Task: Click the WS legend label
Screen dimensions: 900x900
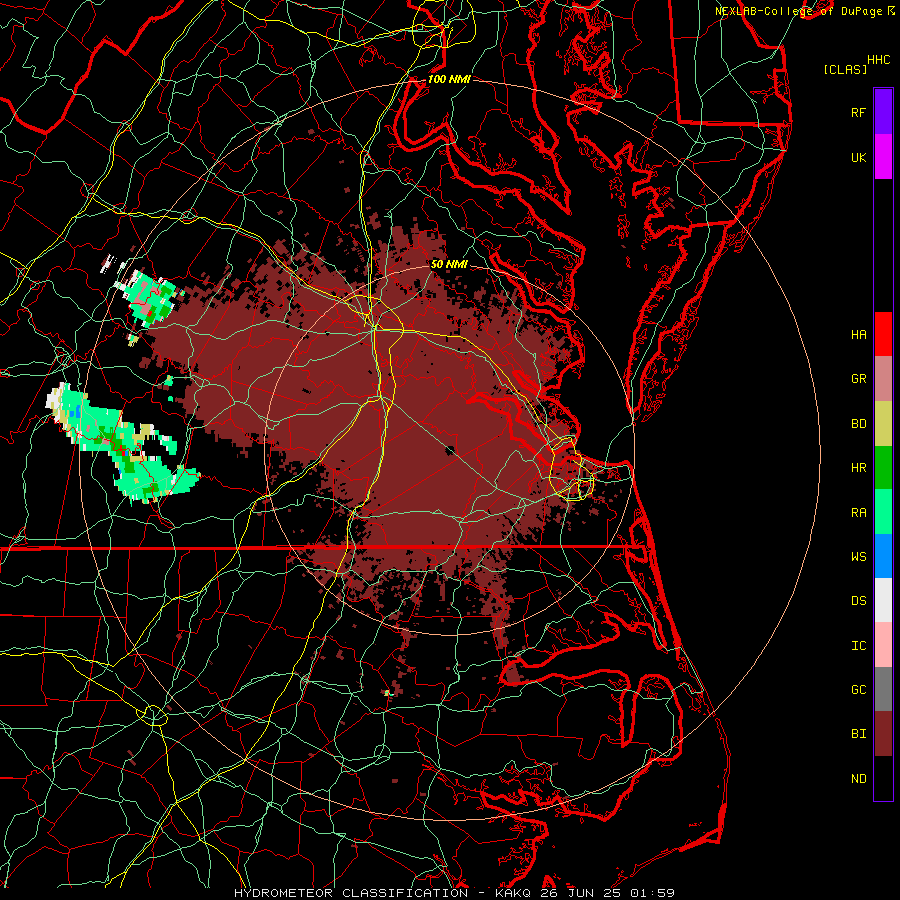Action: tap(859, 556)
